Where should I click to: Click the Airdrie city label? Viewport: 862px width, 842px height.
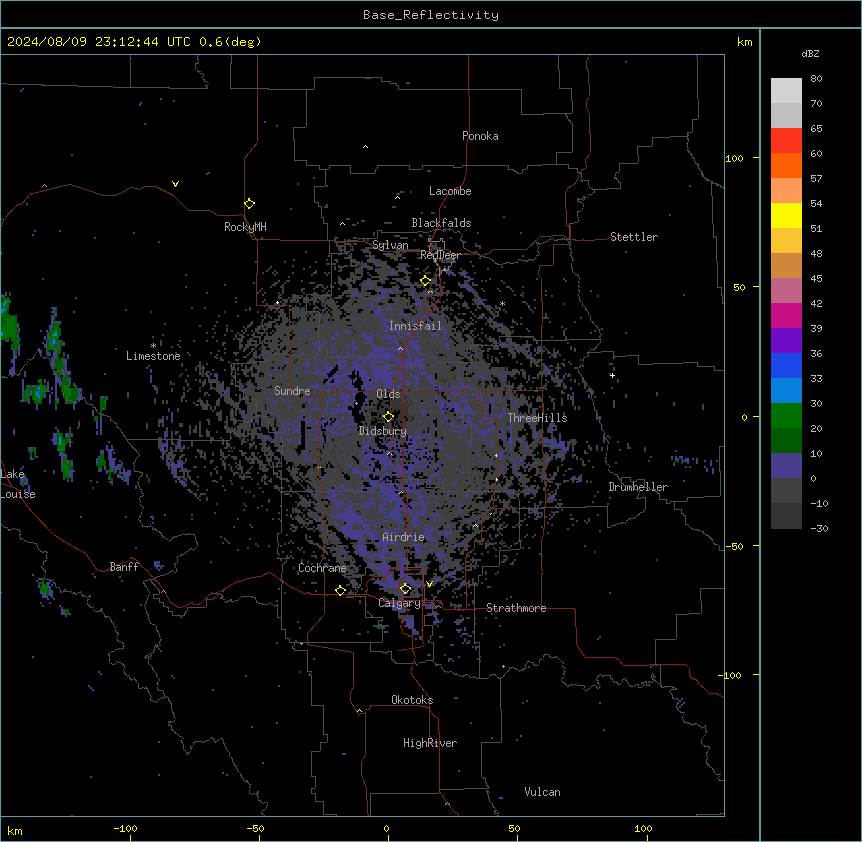pos(404,537)
